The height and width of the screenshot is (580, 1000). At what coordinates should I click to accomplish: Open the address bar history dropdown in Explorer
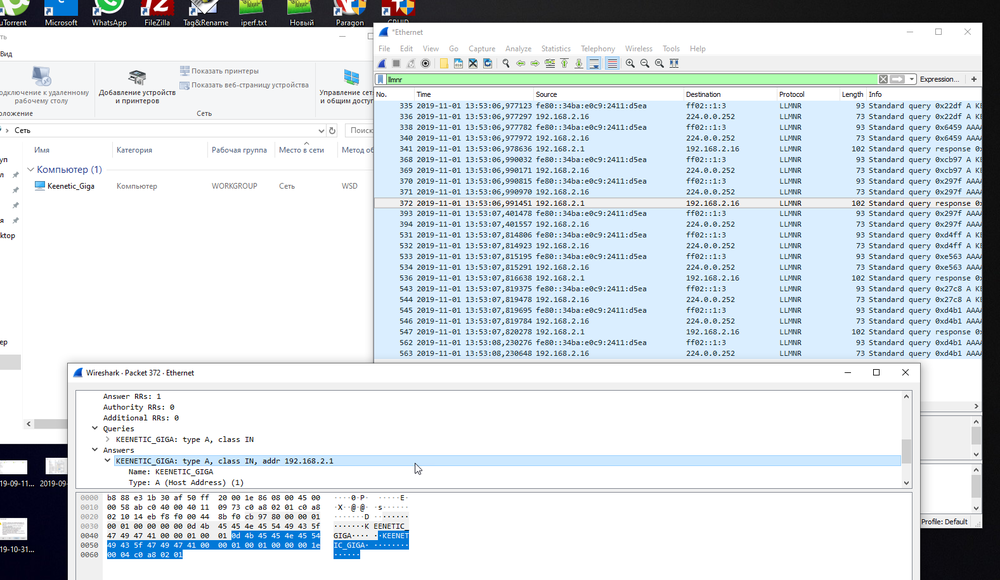pyautogui.click(x=321, y=130)
